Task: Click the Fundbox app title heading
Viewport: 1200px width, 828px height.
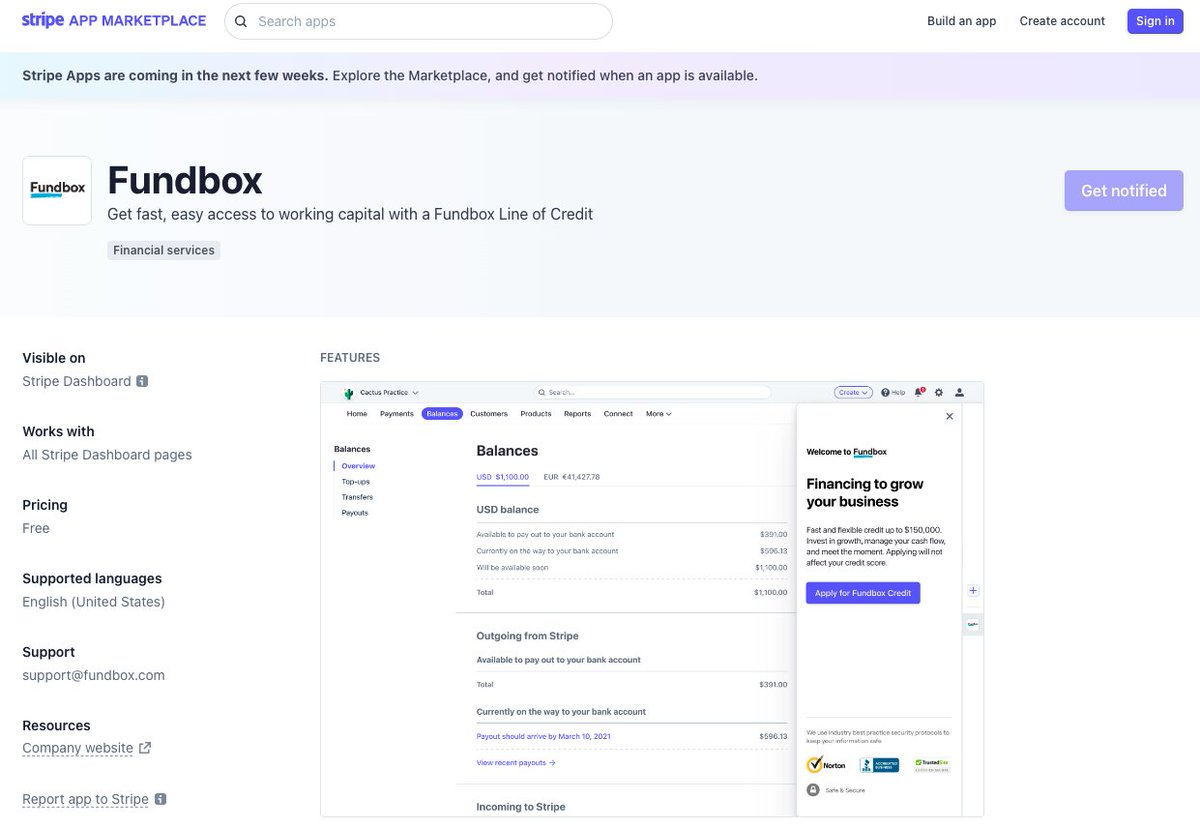Action: (185, 180)
